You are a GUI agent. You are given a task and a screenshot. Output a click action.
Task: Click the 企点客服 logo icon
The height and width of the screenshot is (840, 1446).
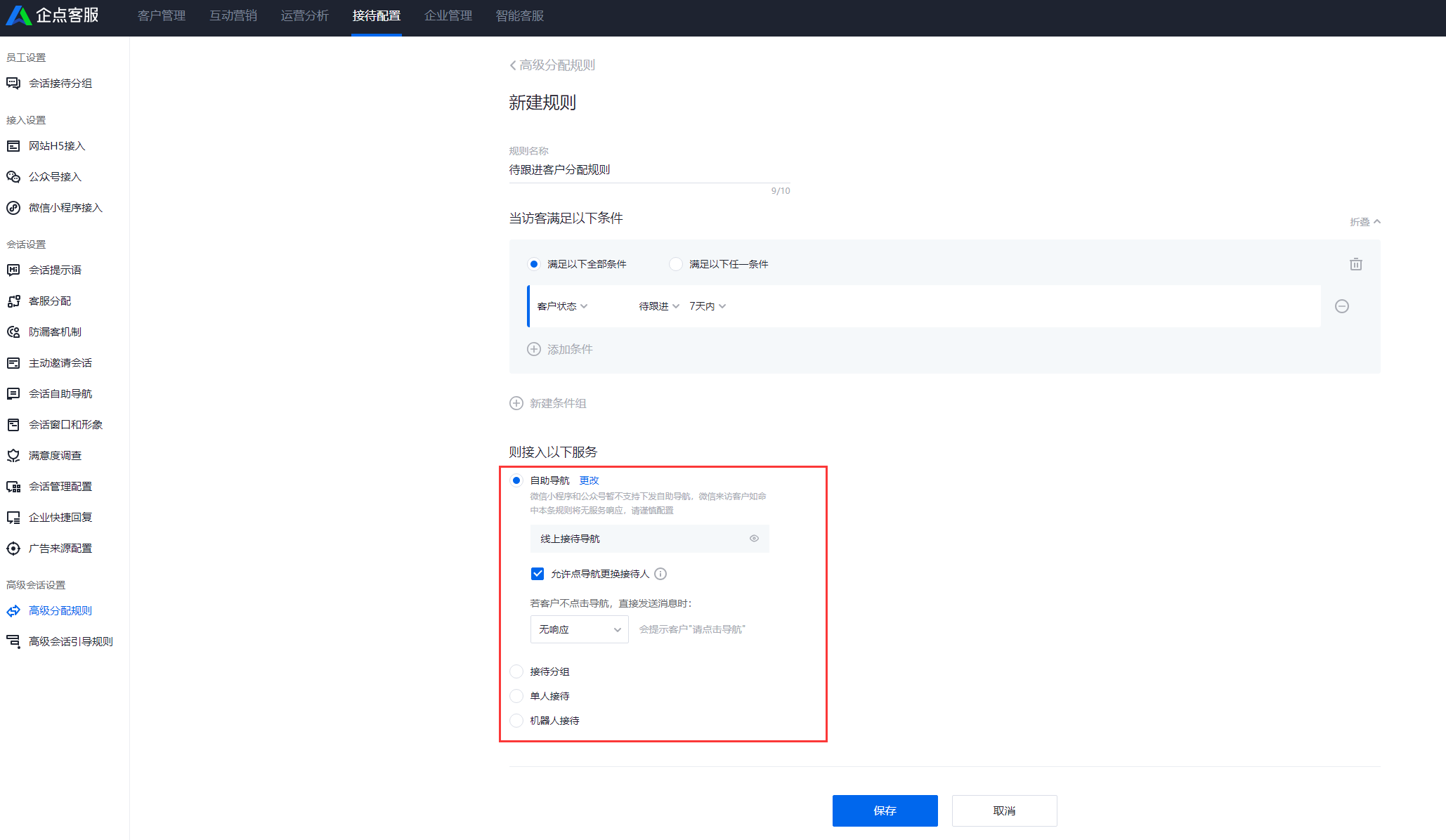tap(19, 15)
